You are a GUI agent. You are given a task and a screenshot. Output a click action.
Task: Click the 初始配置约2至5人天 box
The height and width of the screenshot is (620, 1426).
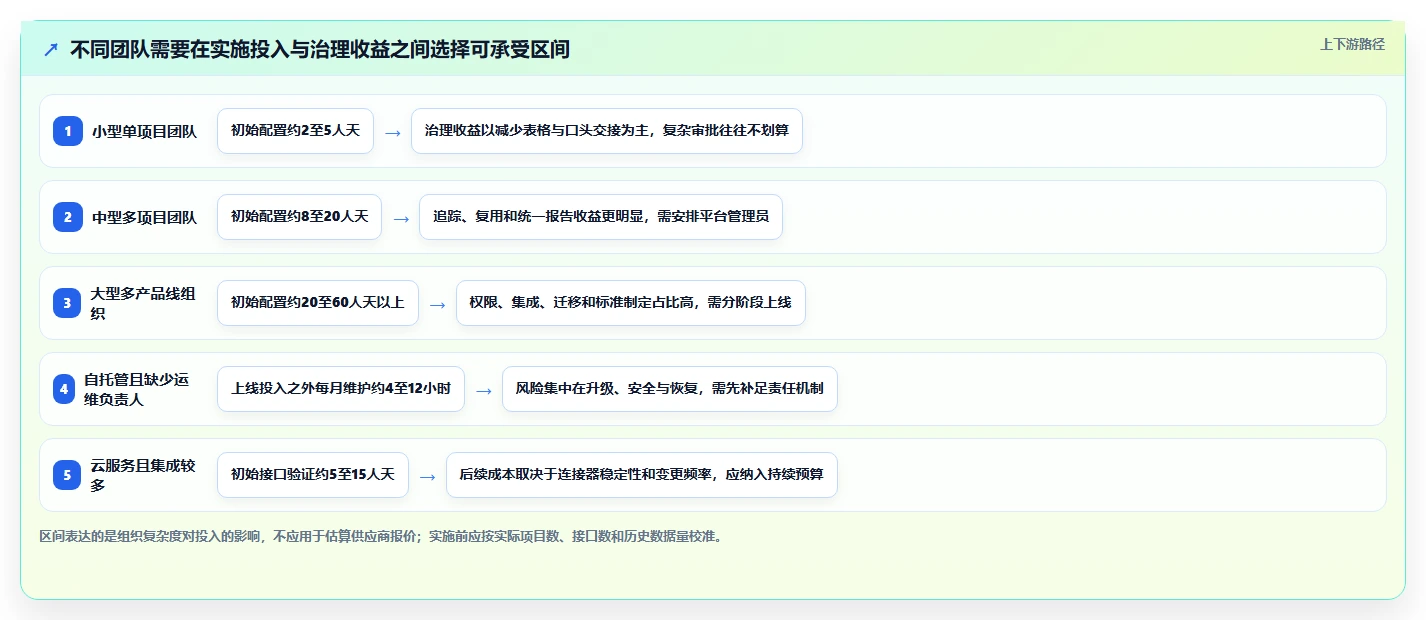(x=295, y=131)
